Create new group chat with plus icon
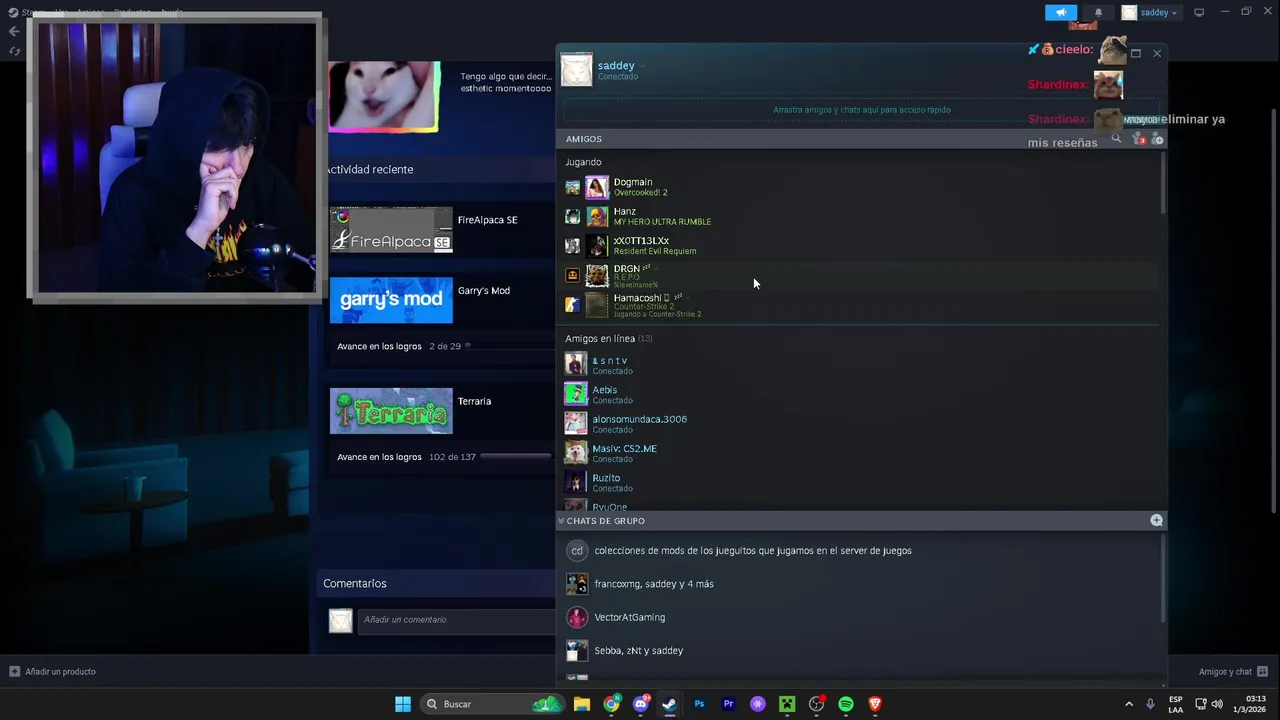 [1156, 520]
